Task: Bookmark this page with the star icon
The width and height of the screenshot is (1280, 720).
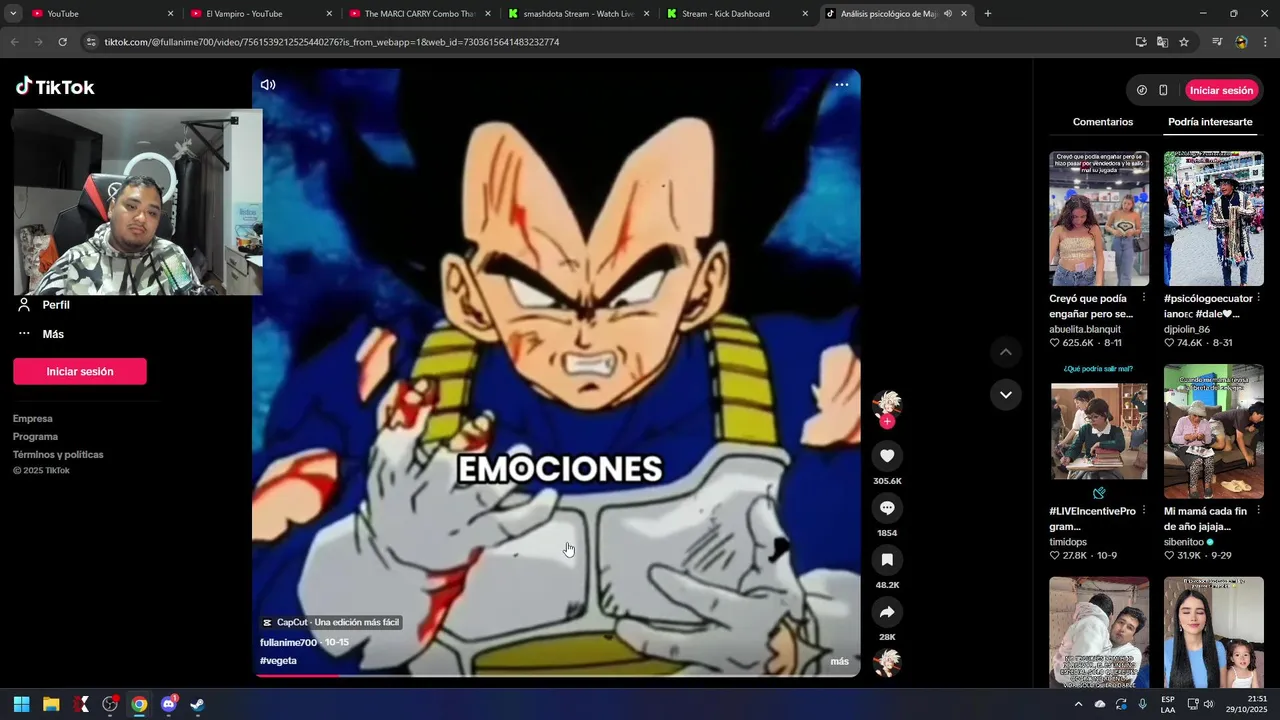Action: (x=1184, y=42)
